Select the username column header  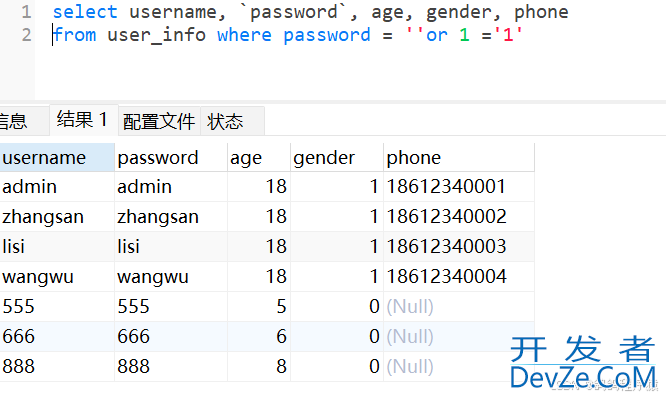pos(57,158)
